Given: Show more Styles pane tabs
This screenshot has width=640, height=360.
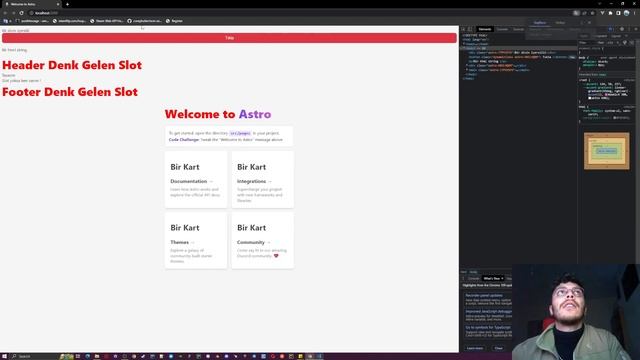Looking at the screenshot, I should point(627,36).
